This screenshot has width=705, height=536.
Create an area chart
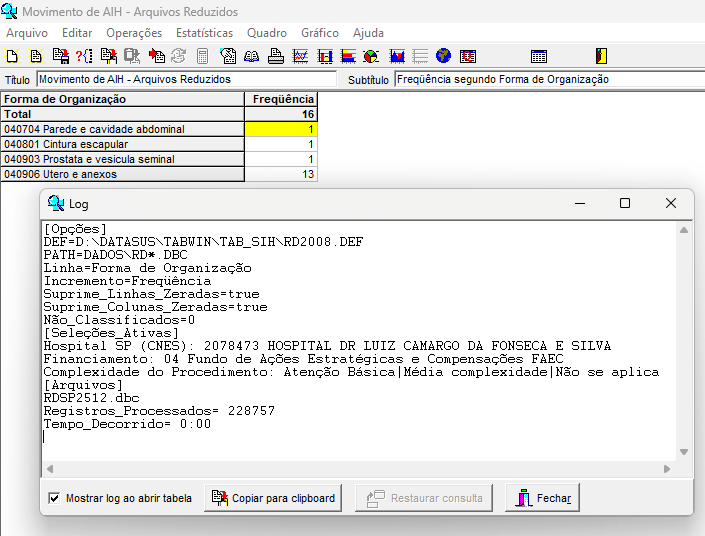397,56
